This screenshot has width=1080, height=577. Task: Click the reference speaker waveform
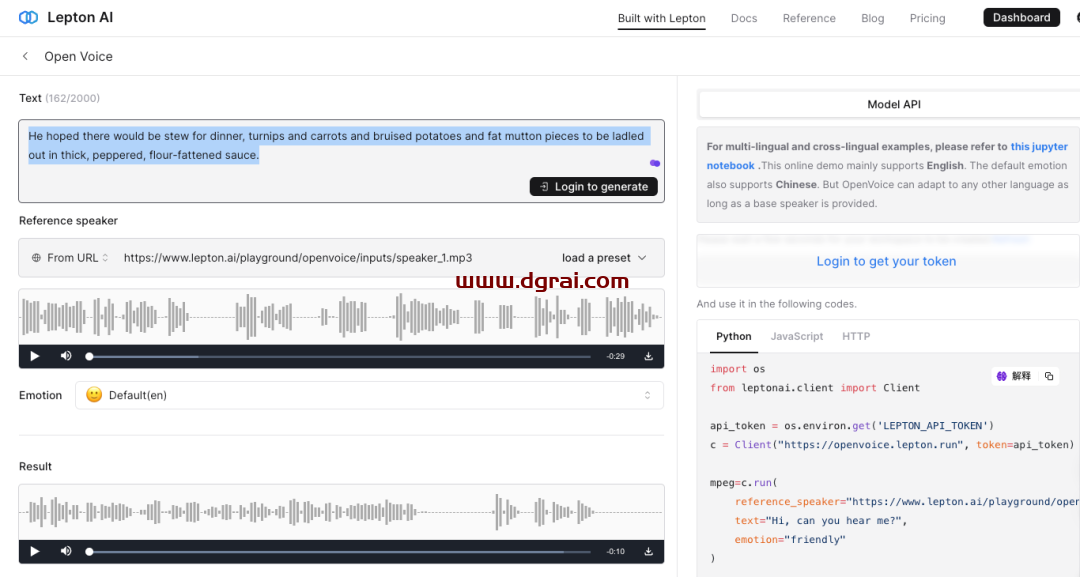(342, 317)
